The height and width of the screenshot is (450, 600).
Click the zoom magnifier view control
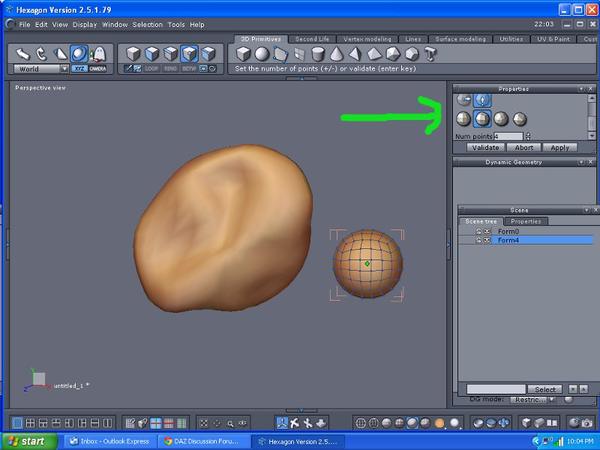230,423
